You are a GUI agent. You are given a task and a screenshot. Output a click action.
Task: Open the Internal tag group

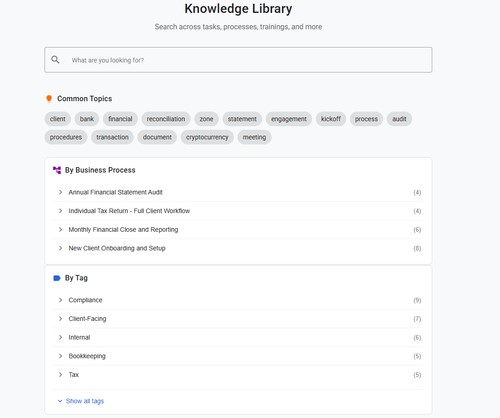tap(238, 337)
